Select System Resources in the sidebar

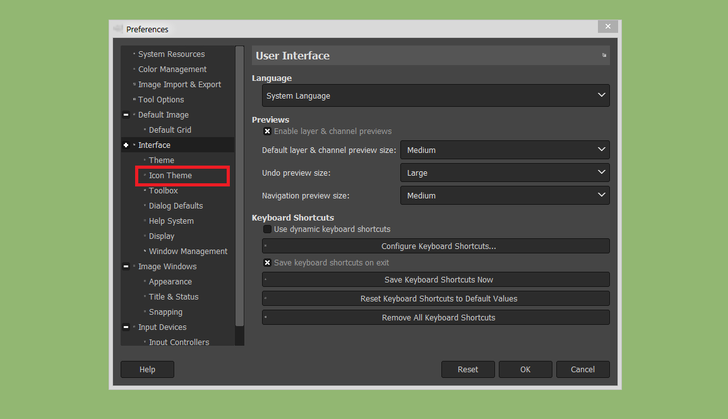(171, 54)
